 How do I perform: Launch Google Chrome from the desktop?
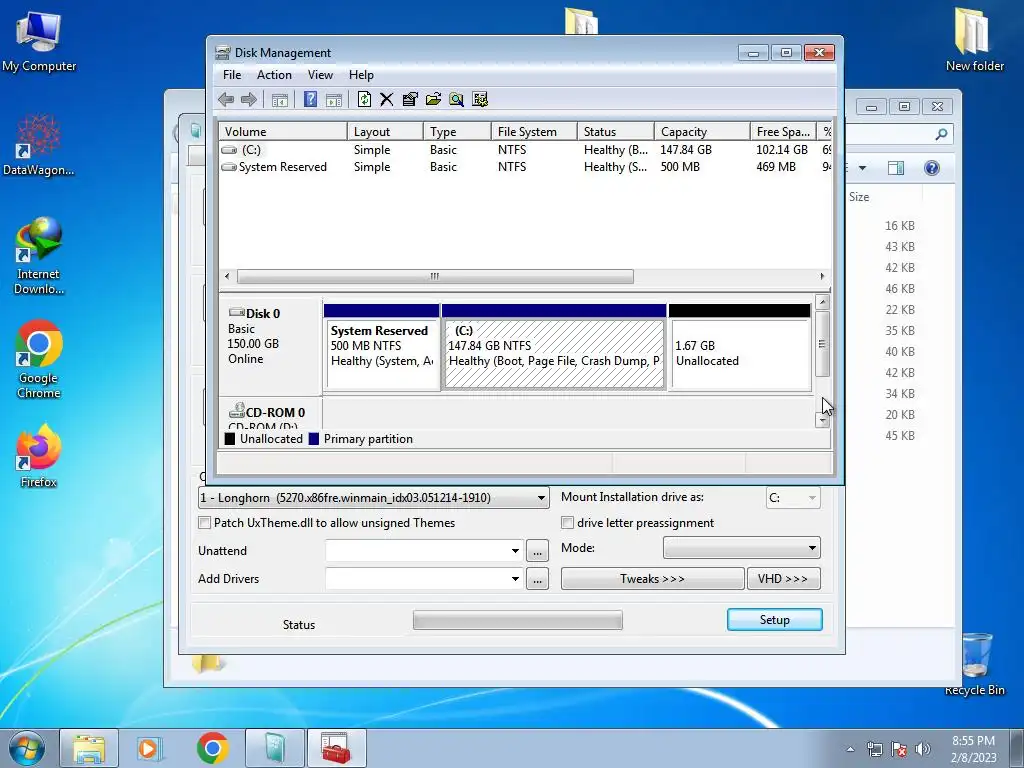click(39, 359)
